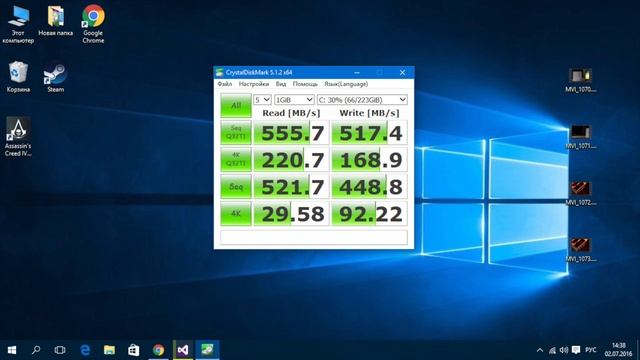Screen dimensions: 640x360
Task: Open the Assassin's Creed IV shortcut
Action: pos(18,137)
